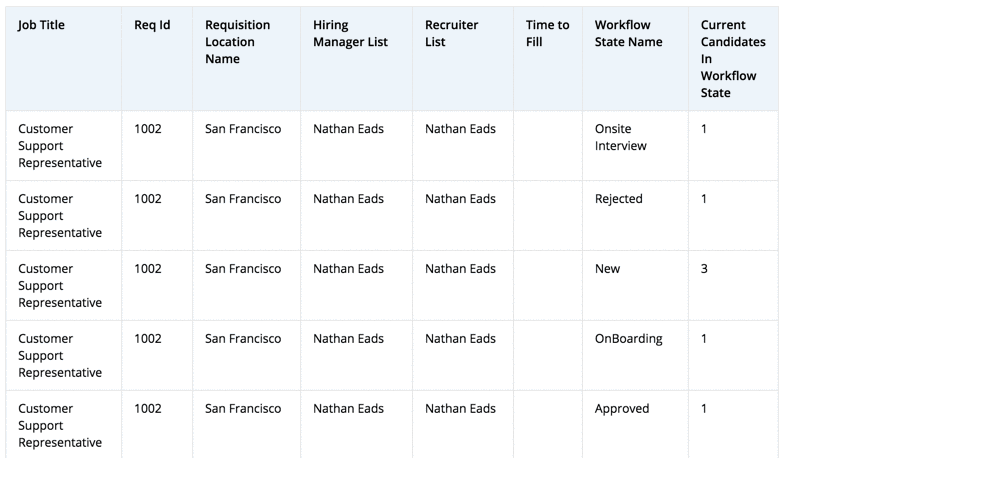Click the Time to Fill header
Image resolution: width=1000 pixels, height=481 pixels.
tap(547, 33)
